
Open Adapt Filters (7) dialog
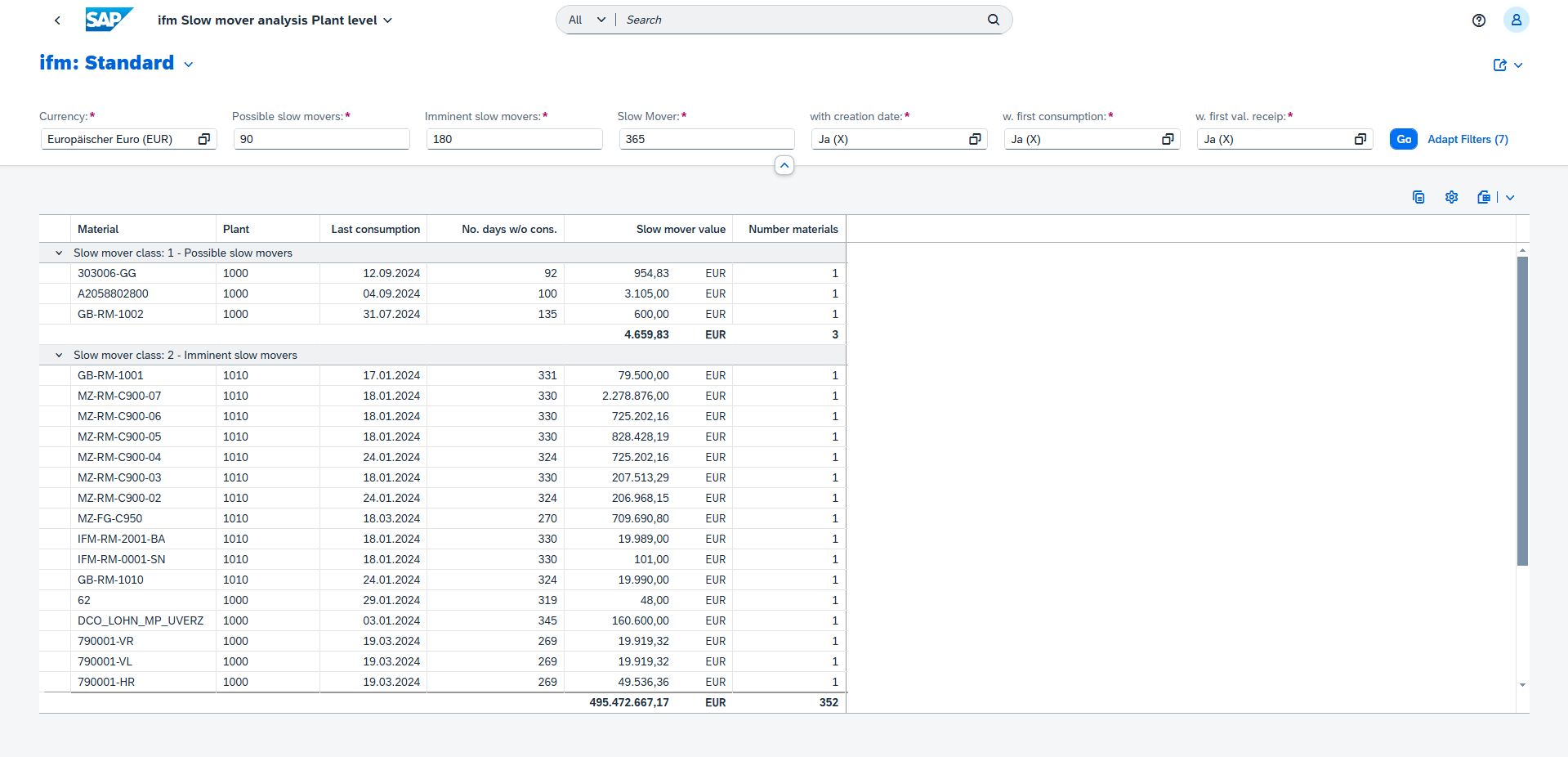click(1467, 139)
